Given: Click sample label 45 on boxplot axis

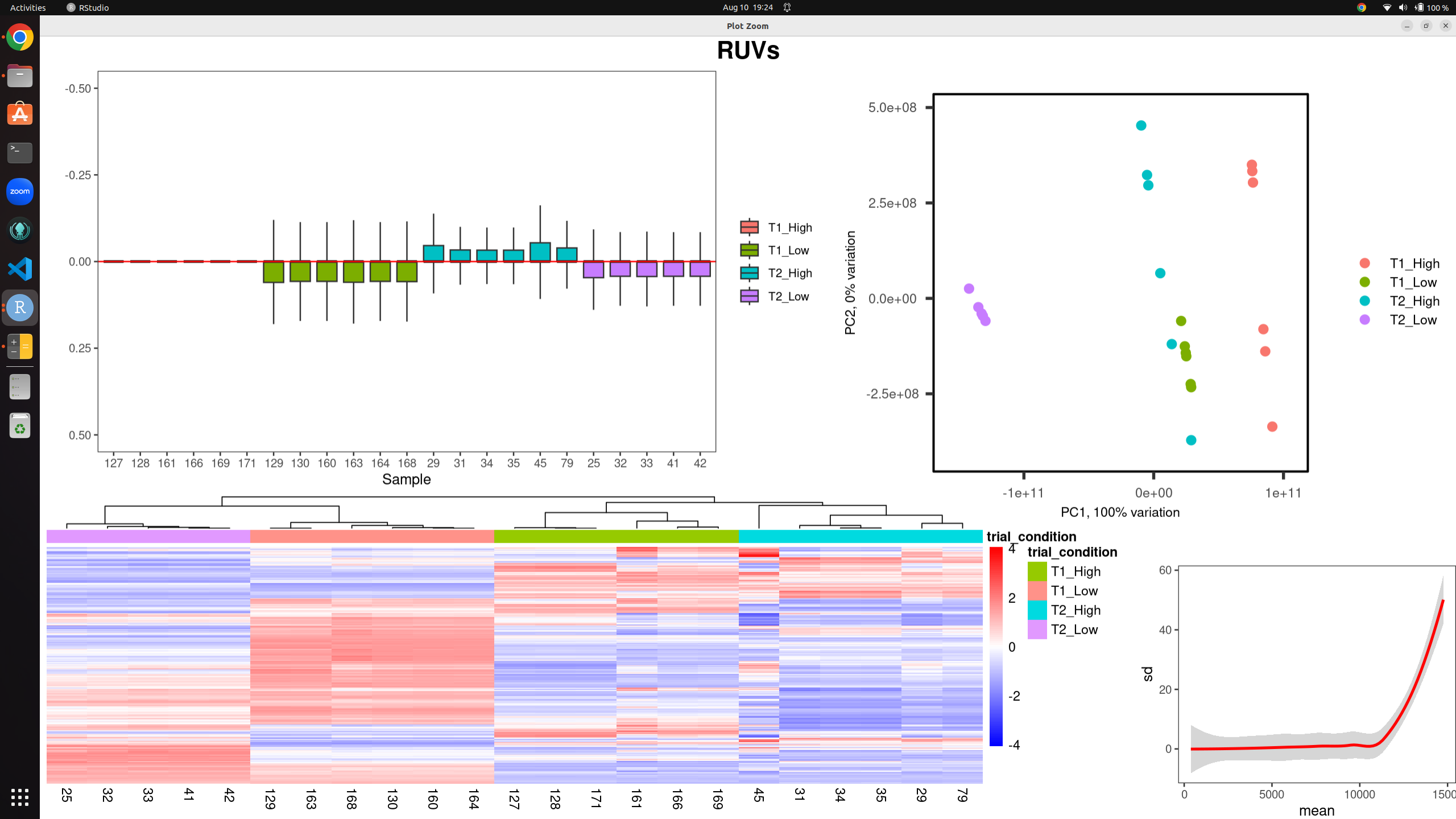Looking at the screenshot, I should point(540,463).
